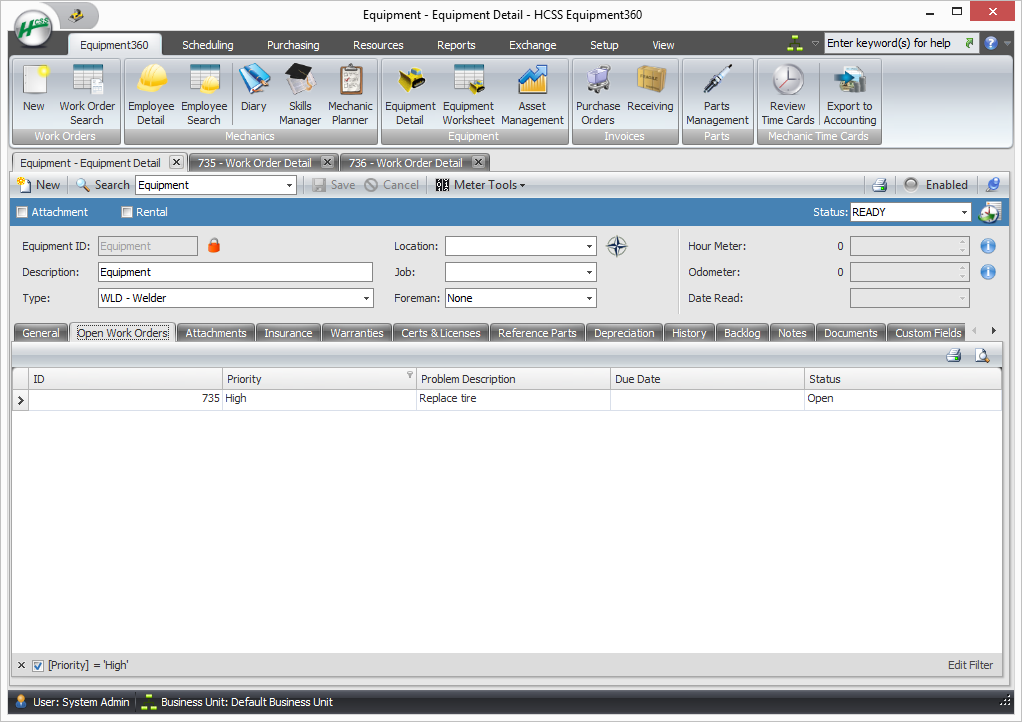The height and width of the screenshot is (722, 1022).
Task: Sort by the Due Date column header
Action: (707, 379)
